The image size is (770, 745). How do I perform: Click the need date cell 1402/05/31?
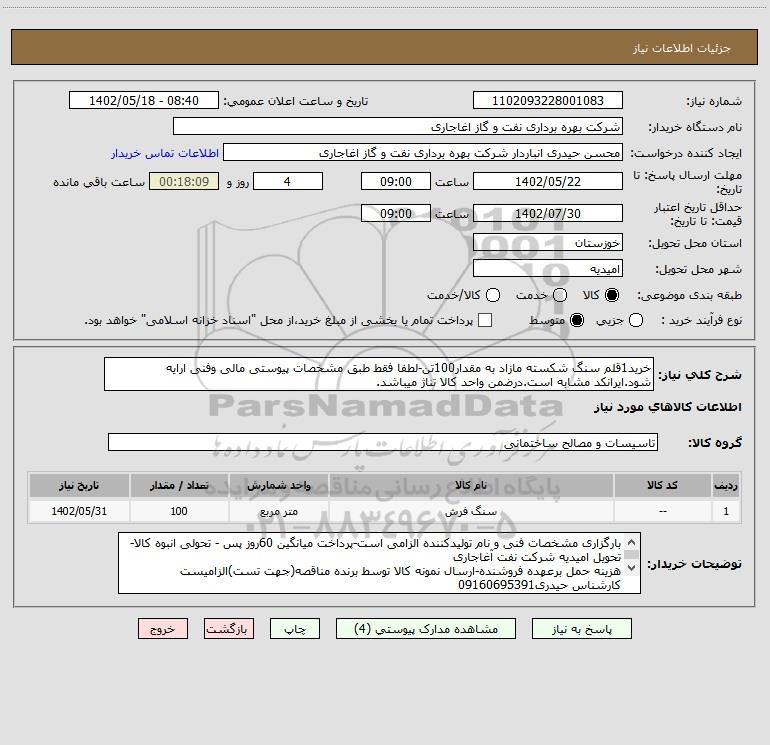click(x=79, y=511)
